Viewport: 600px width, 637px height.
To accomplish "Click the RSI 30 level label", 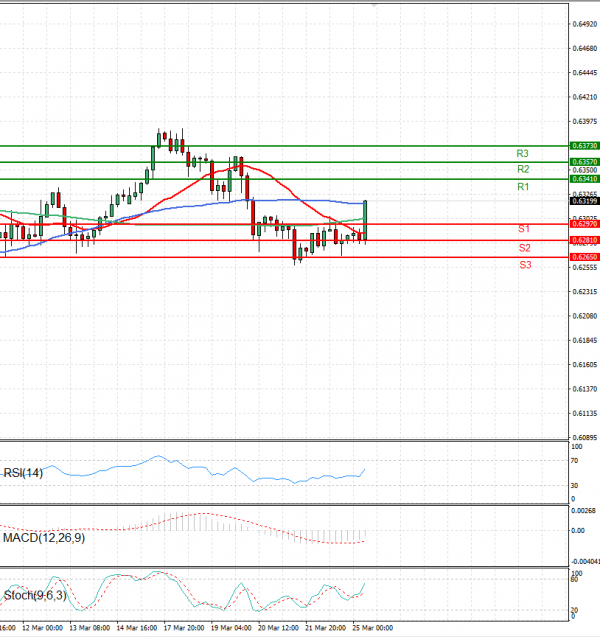I will pyautogui.click(x=574, y=485).
